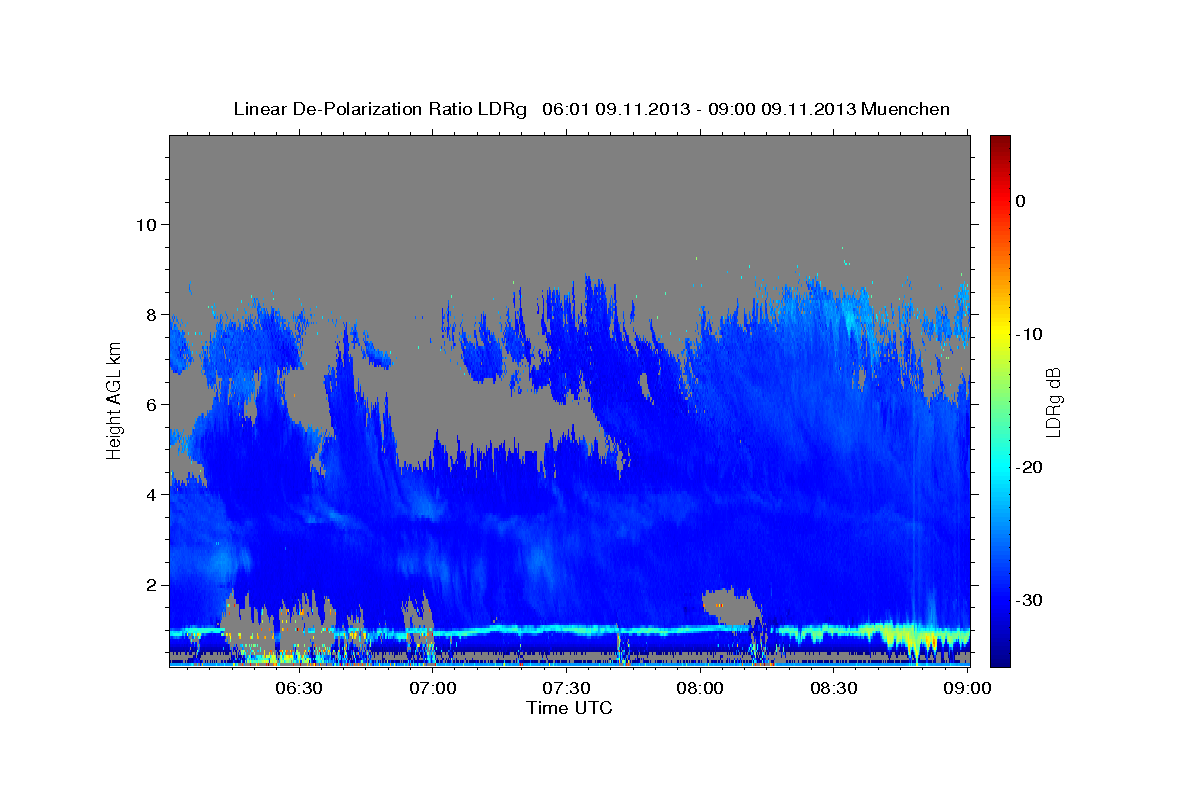Click the colorbar value -30
The image size is (1200, 800).
(1029, 600)
